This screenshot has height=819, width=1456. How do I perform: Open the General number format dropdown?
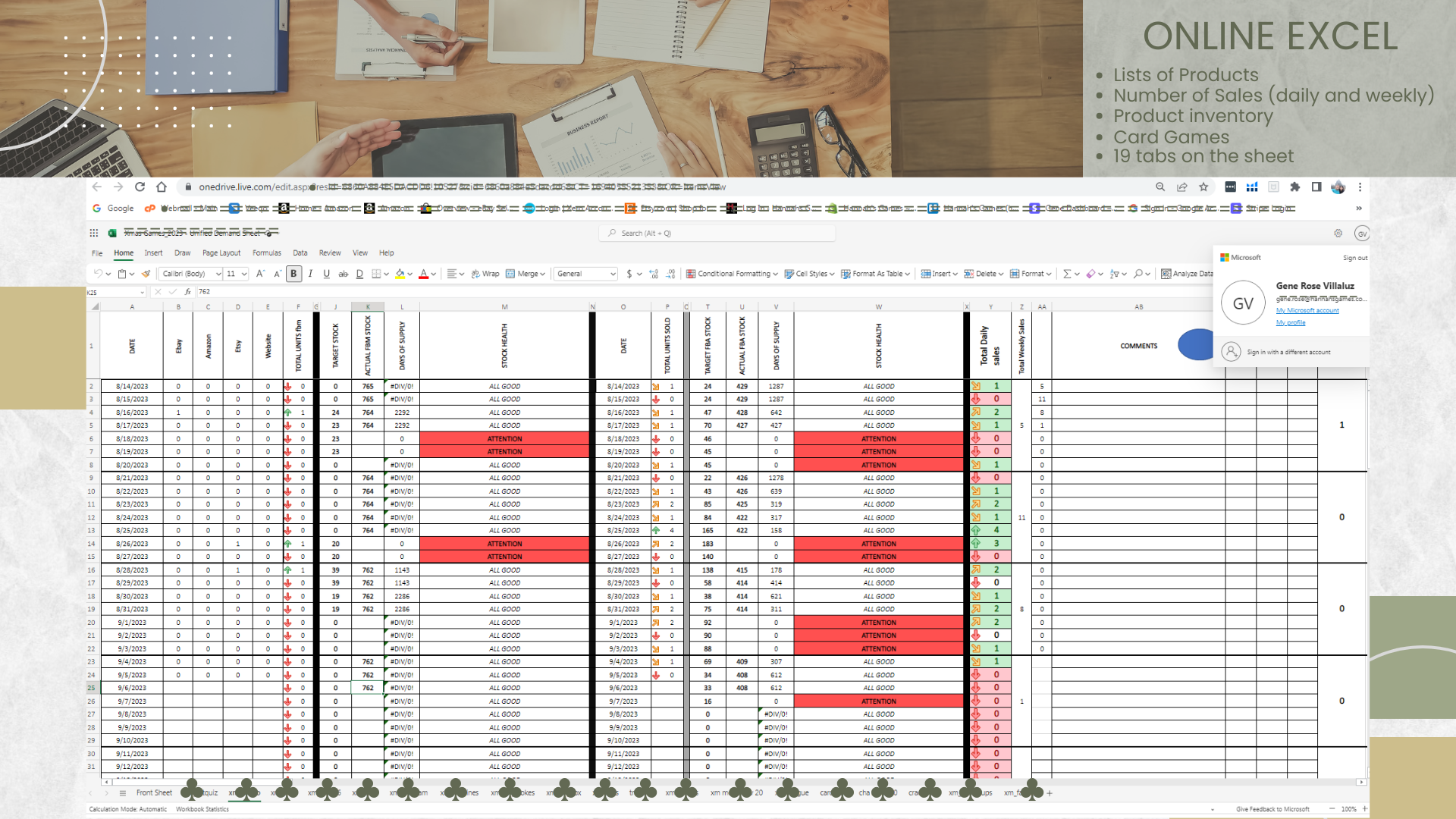(586, 274)
